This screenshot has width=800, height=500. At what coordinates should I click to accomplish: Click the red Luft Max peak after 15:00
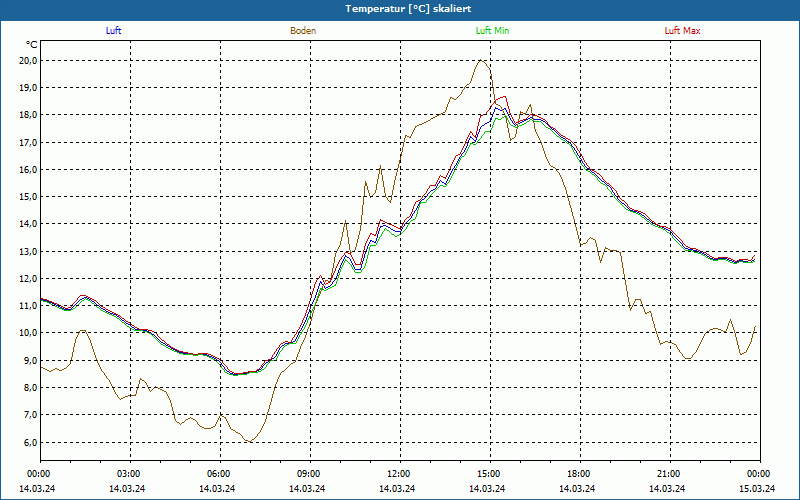click(x=504, y=96)
